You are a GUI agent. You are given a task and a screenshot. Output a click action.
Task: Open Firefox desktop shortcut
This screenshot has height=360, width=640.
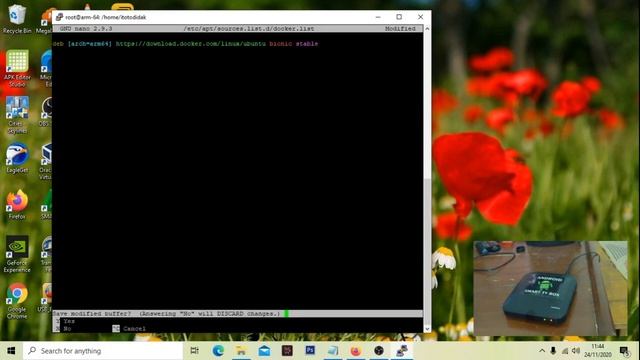[x=17, y=205]
